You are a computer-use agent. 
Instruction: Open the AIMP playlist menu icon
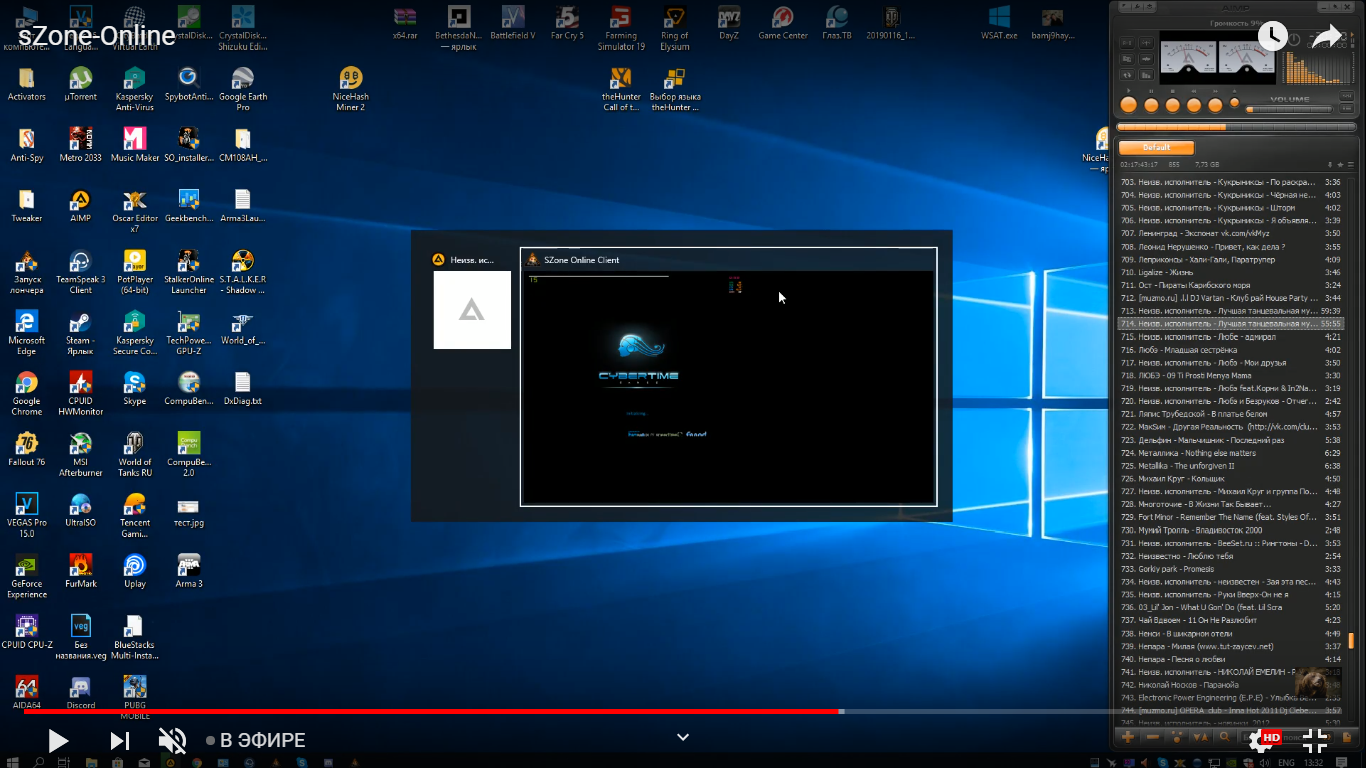[x=1351, y=164]
